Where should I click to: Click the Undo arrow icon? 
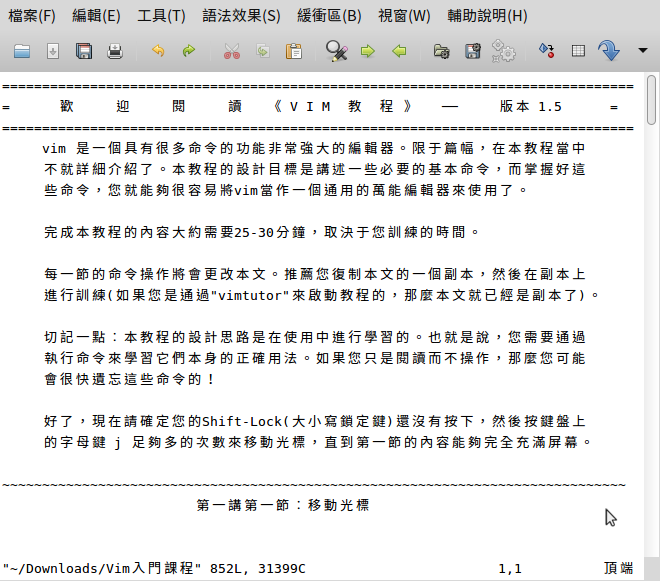coord(158,51)
